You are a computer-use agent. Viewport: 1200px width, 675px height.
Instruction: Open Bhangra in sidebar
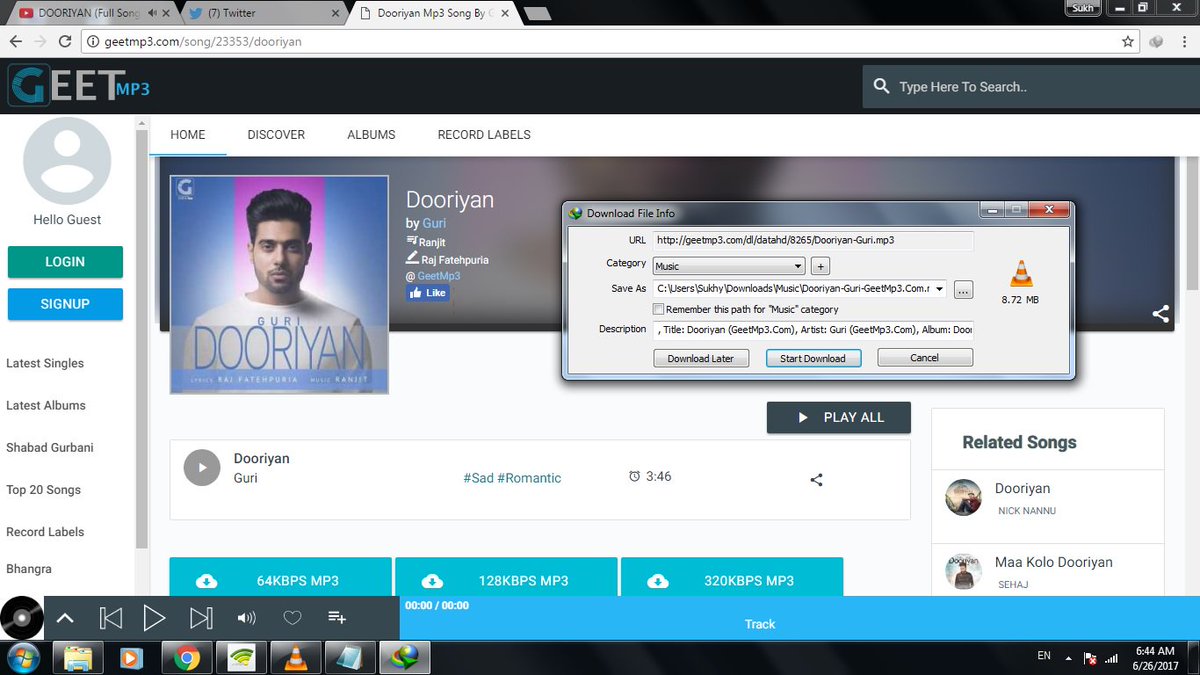click(29, 569)
